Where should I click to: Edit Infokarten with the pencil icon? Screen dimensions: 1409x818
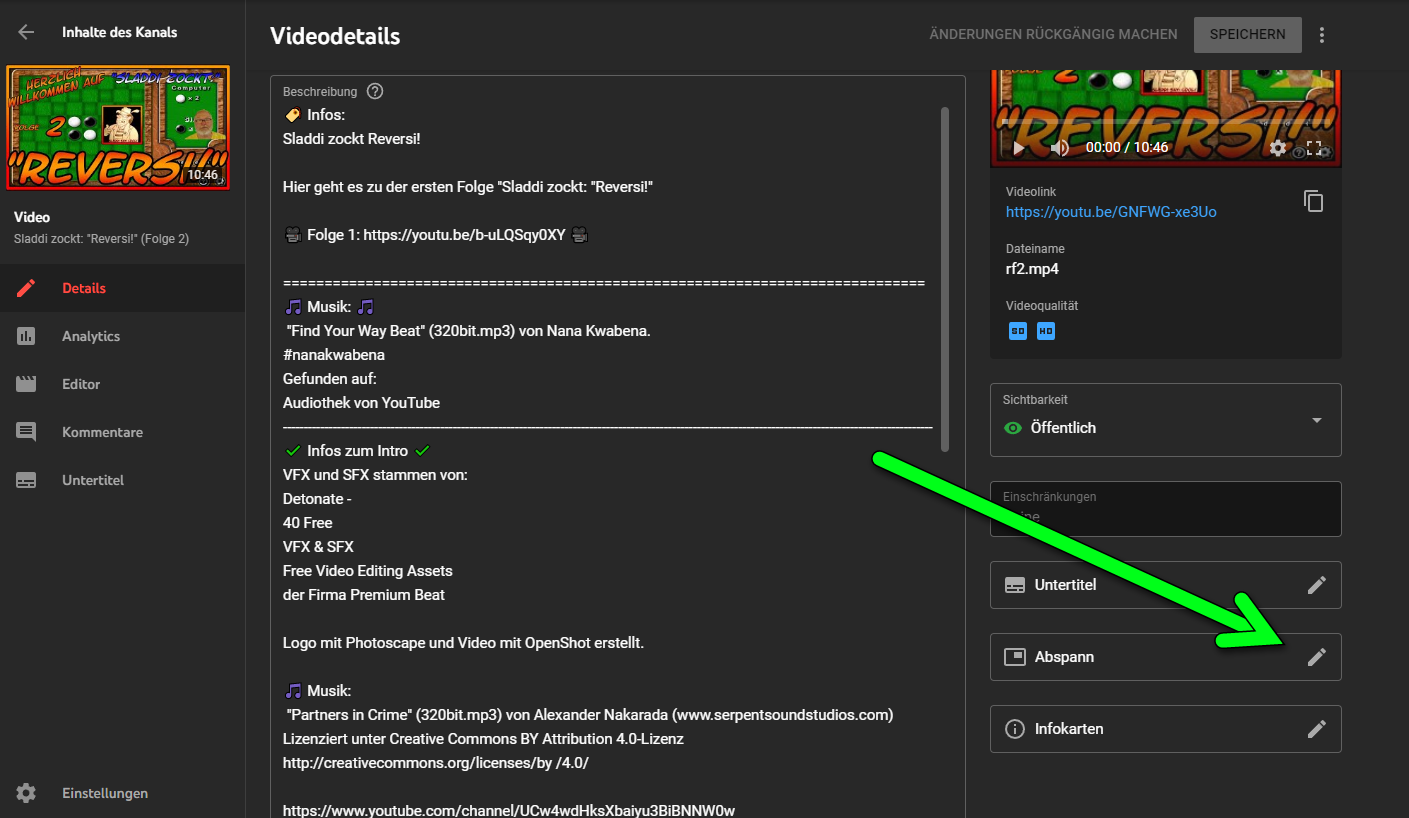pyautogui.click(x=1317, y=729)
